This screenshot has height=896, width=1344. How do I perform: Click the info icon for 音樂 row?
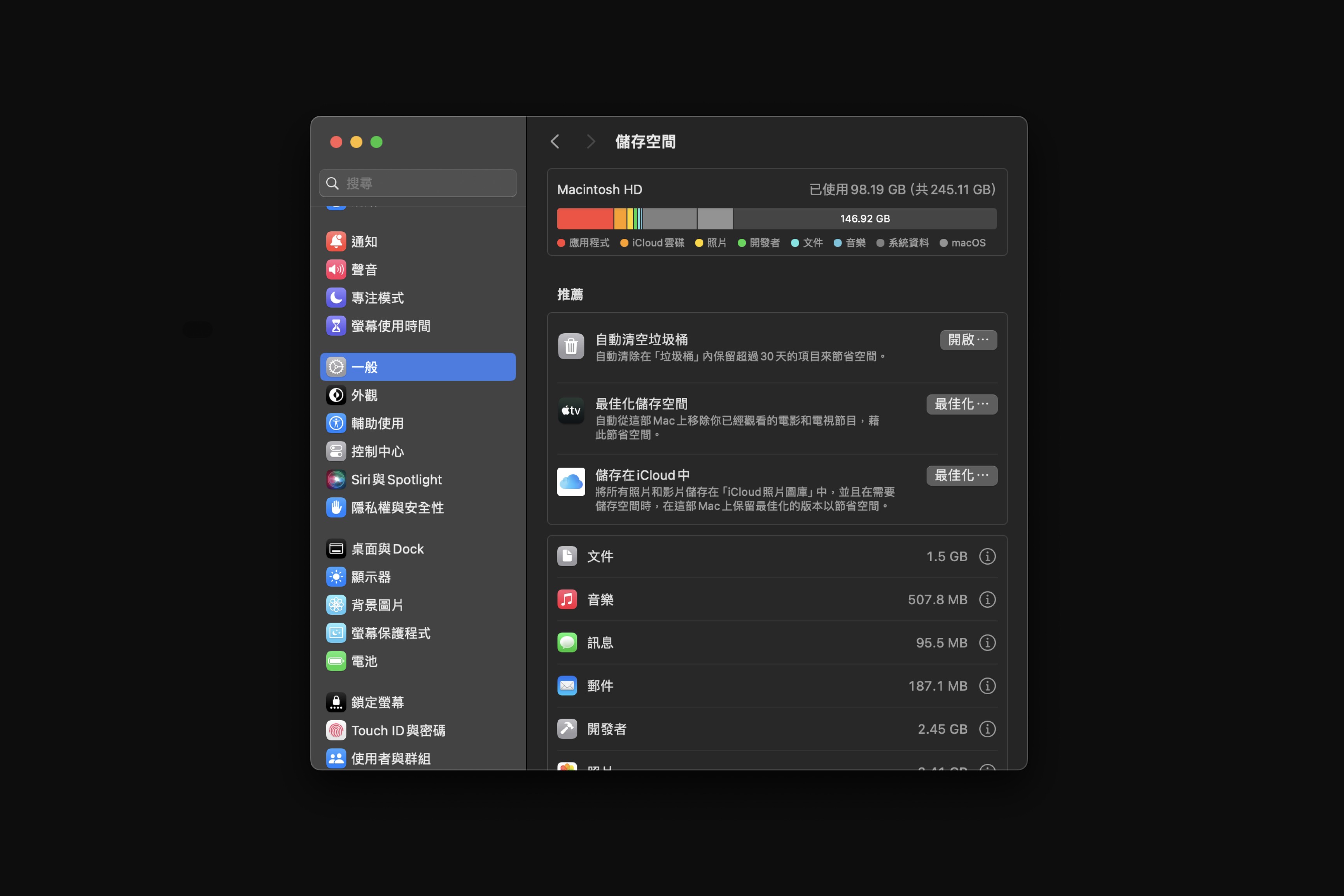987,599
